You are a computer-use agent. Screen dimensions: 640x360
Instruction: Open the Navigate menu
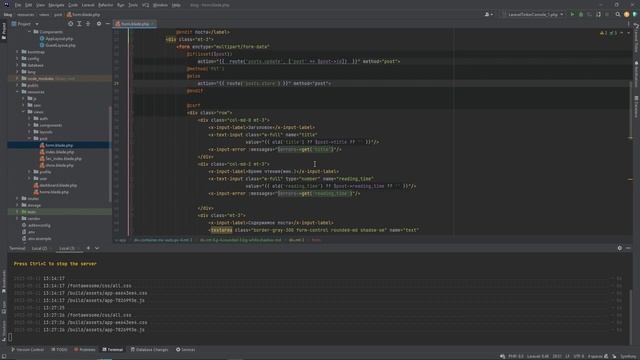[56, 5]
